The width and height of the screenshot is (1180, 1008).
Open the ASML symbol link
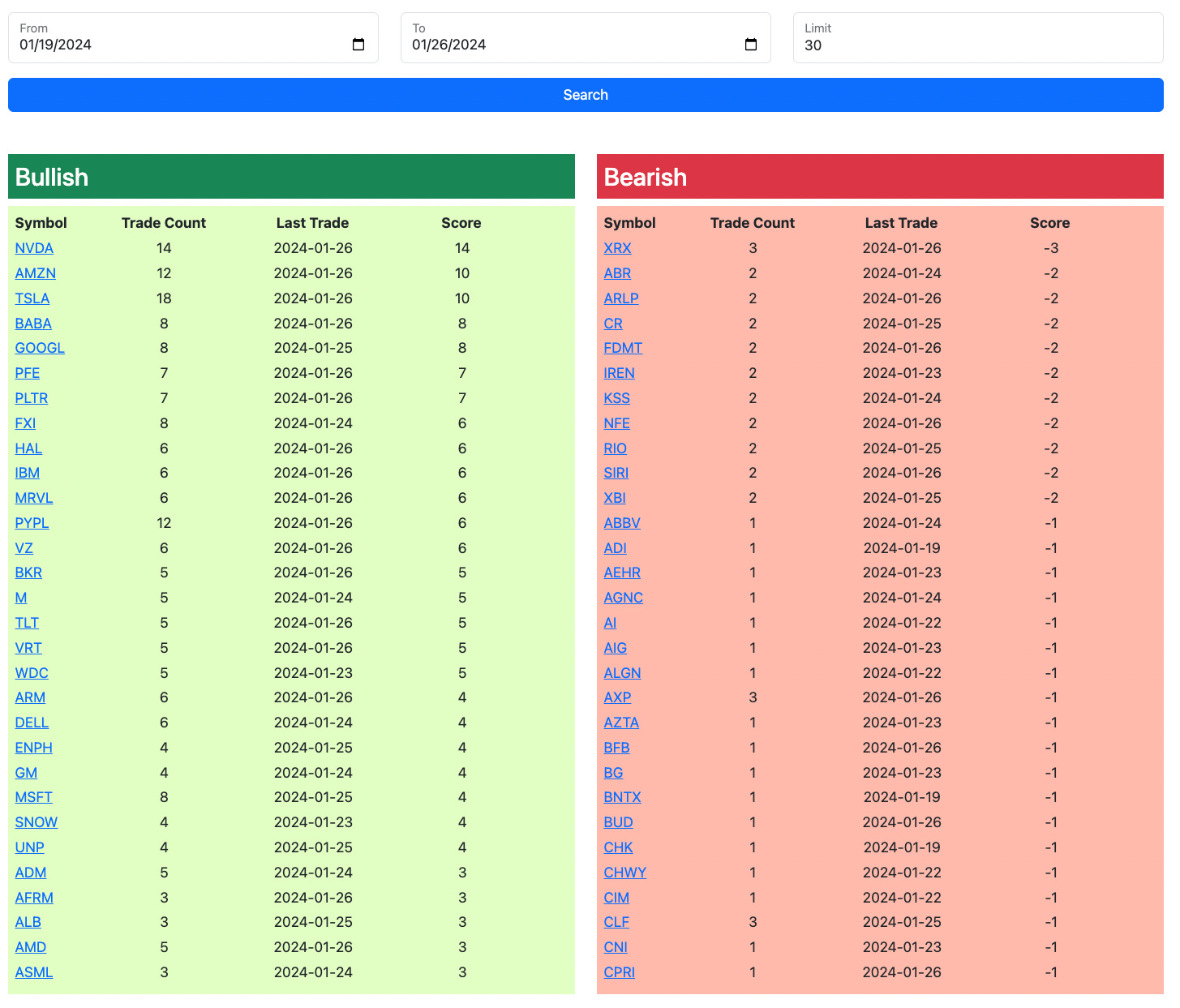click(34, 972)
